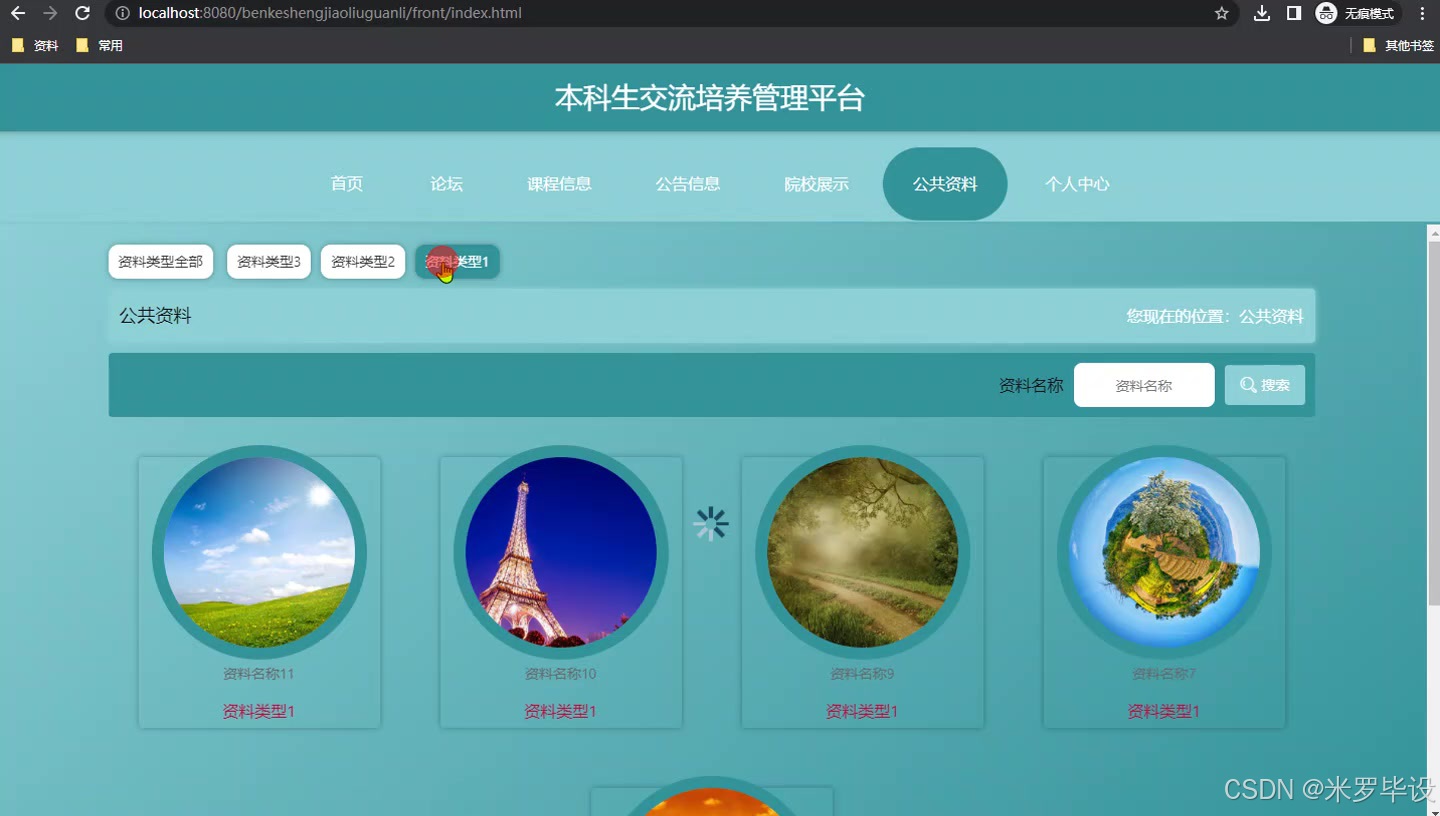Filter by 资料类型1
Image resolution: width=1440 pixels, height=816 pixels.
click(457, 262)
